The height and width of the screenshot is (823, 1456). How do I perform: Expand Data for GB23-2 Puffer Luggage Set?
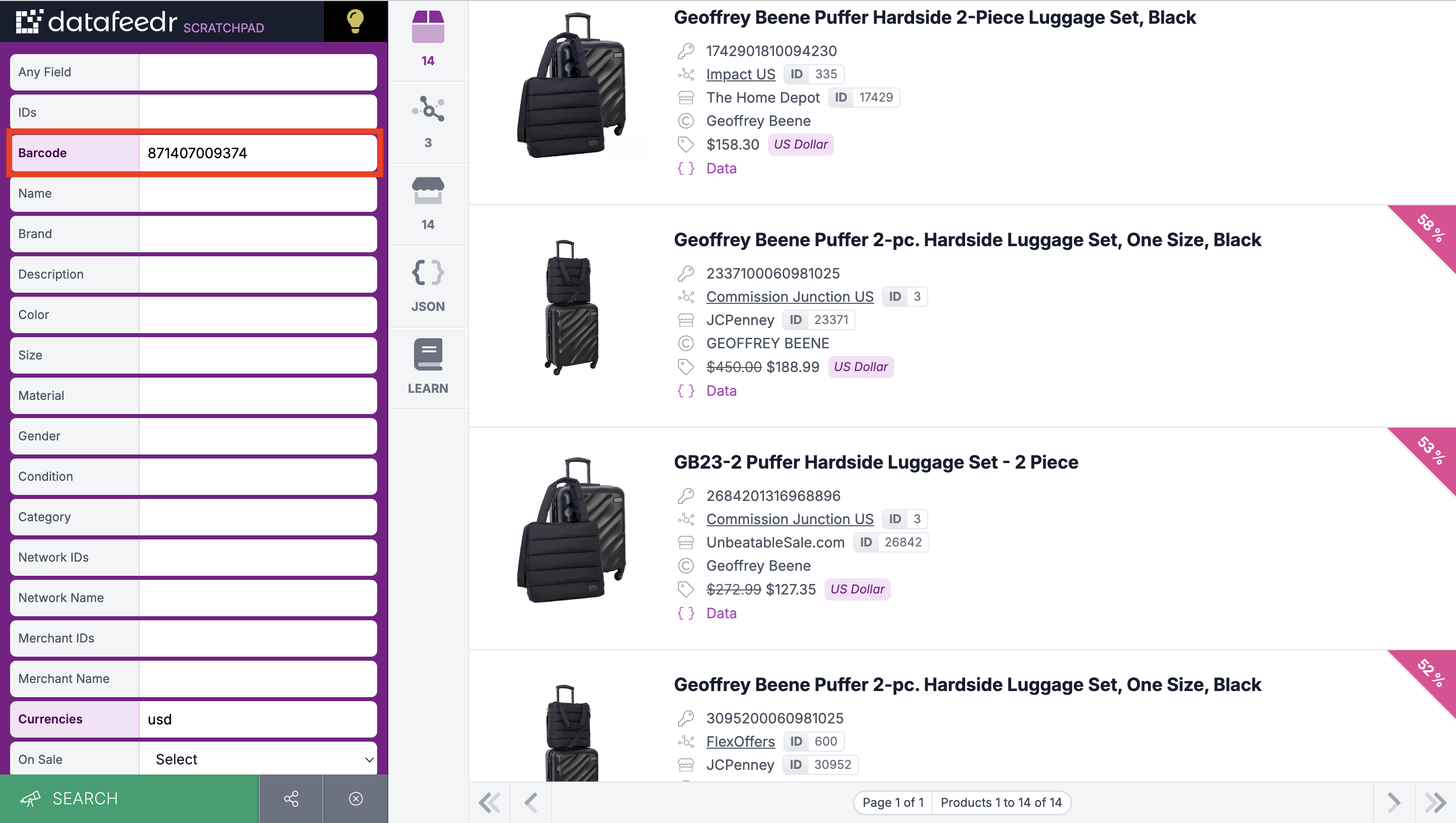pyautogui.click(x=721, y=613)
